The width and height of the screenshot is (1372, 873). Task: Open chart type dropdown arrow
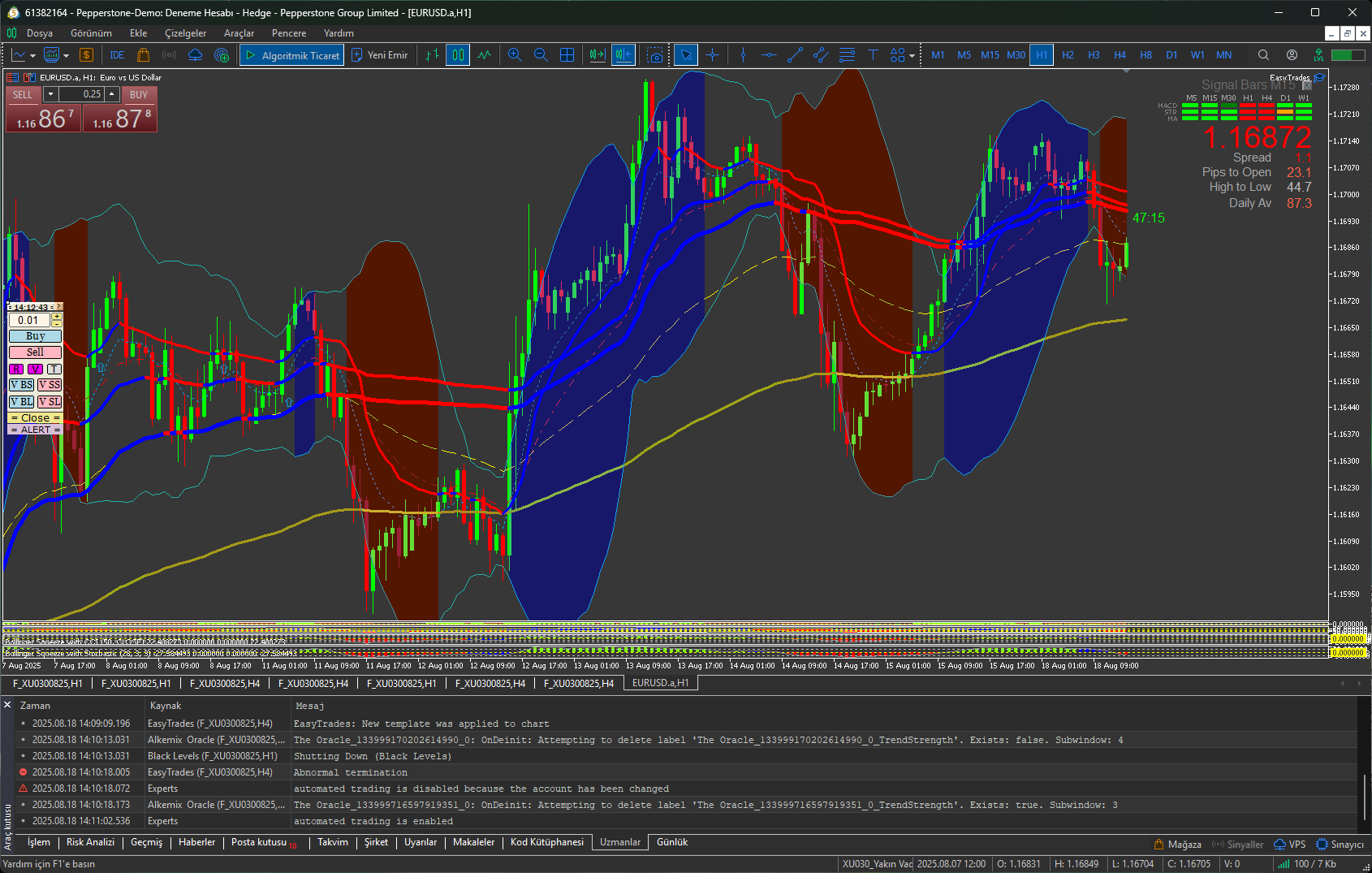click(32, 56)
